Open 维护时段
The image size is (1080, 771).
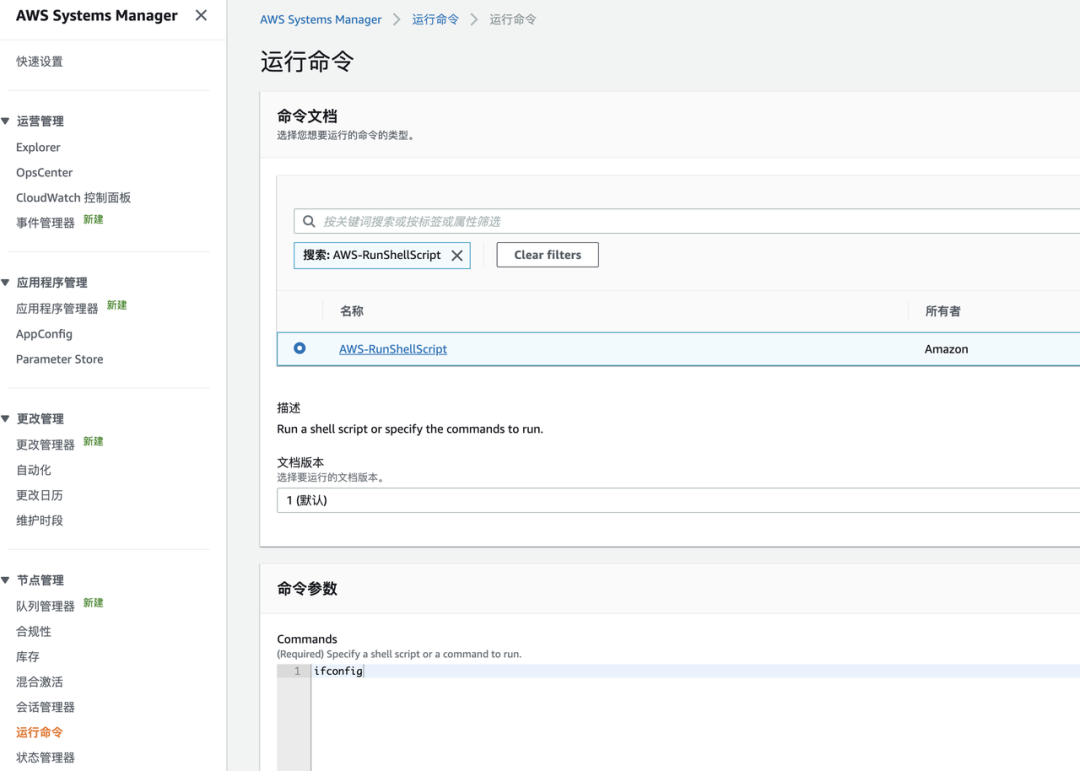pyautogui.click(x=39, y=520)
